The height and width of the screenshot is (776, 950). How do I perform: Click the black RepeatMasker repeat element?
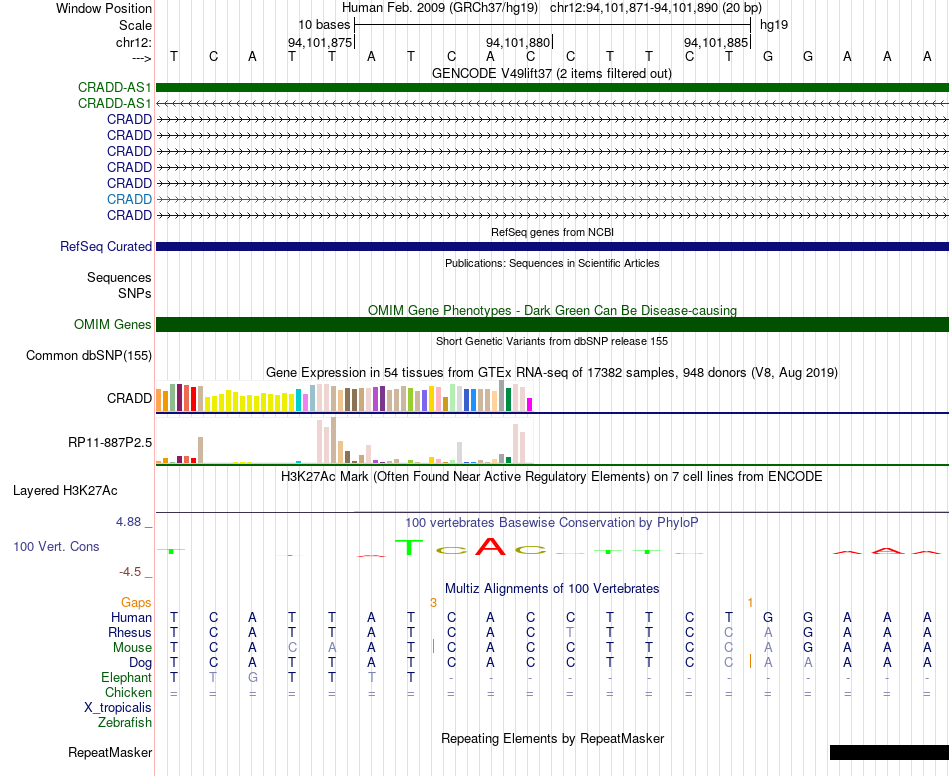point(889,752)
